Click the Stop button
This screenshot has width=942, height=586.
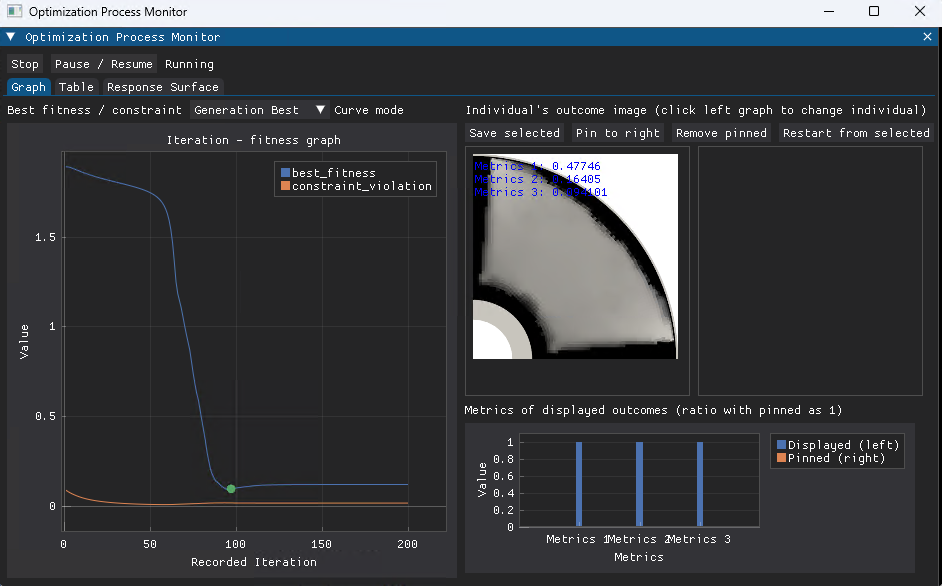[25, 64]
